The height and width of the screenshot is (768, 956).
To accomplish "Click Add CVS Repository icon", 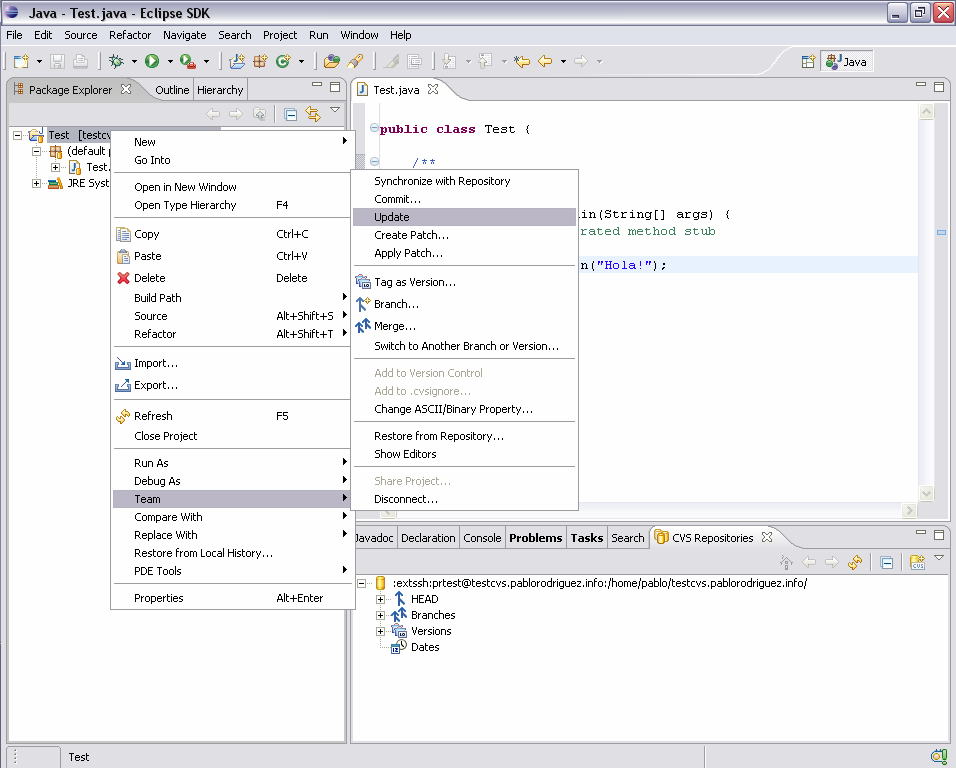I will click(x=917, y=562).
